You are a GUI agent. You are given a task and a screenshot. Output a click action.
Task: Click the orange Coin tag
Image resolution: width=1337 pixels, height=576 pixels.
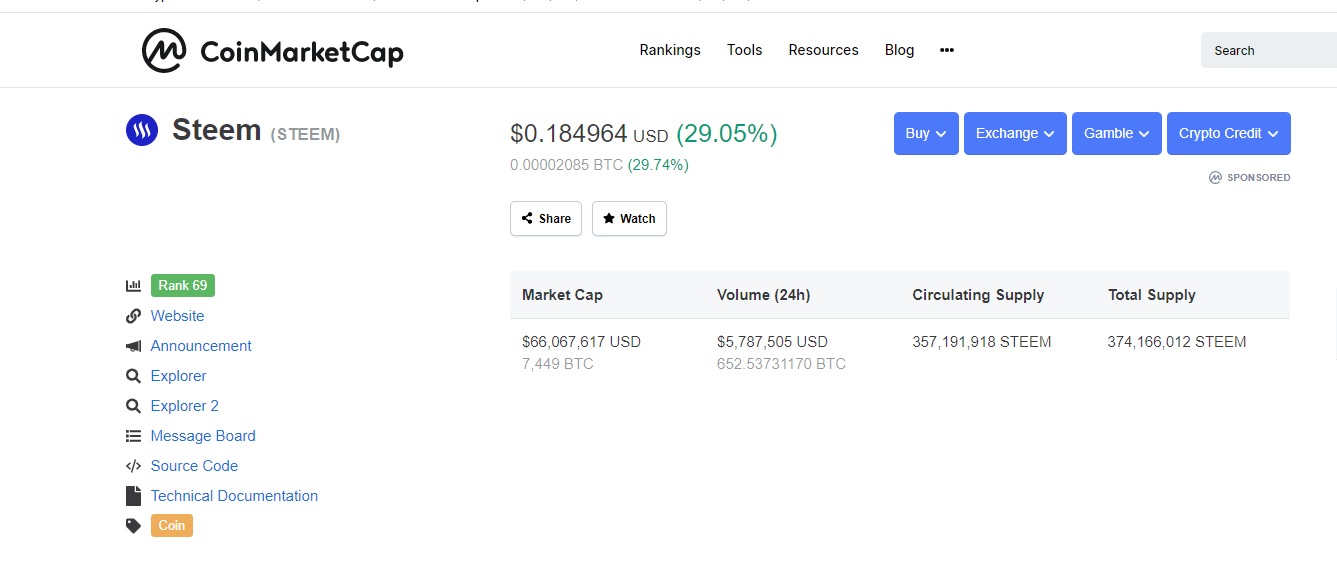coord(172,525)
